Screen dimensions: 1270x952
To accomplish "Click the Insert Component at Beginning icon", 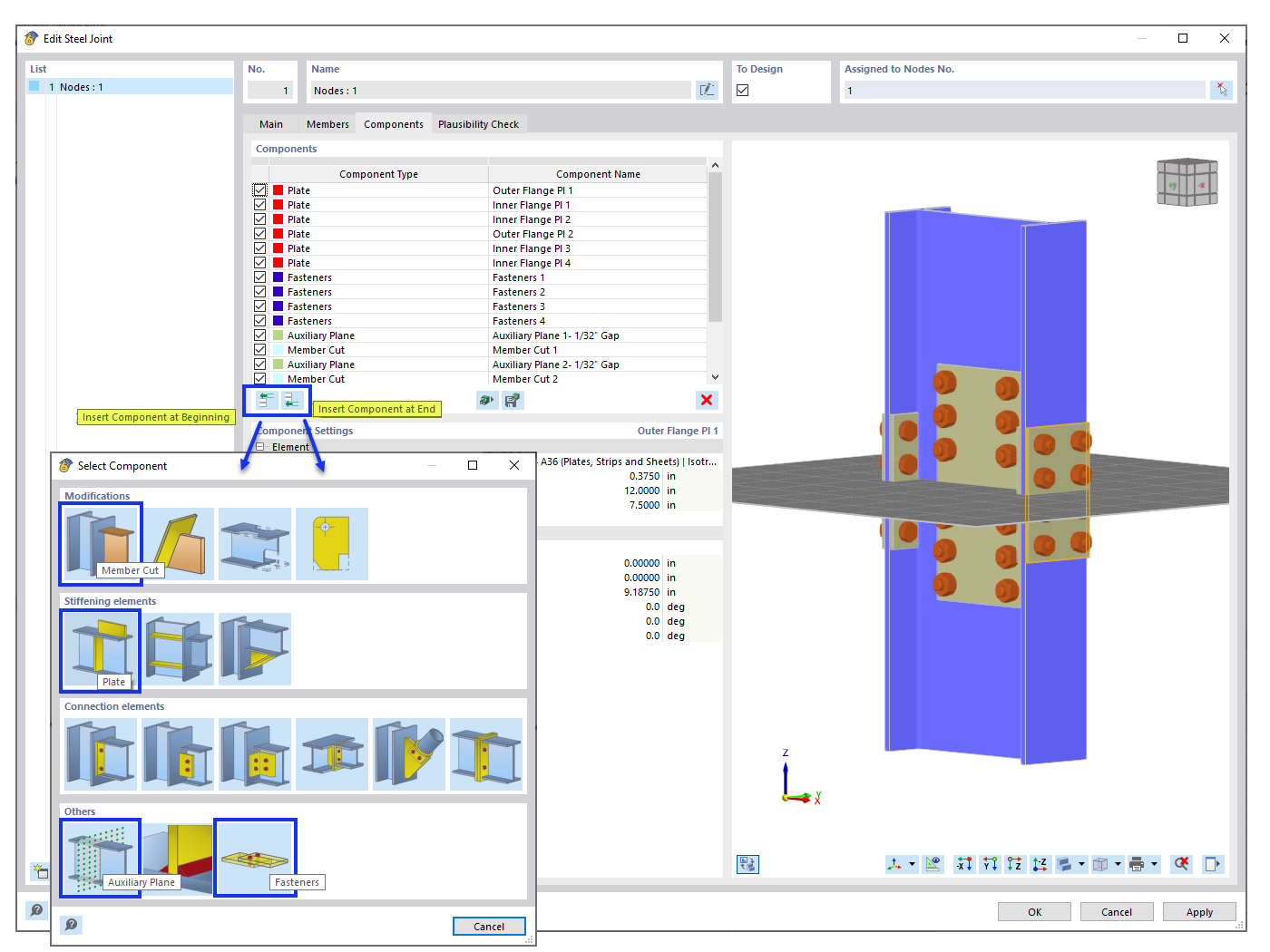I will pyautogui.click(x=264, y=399).
